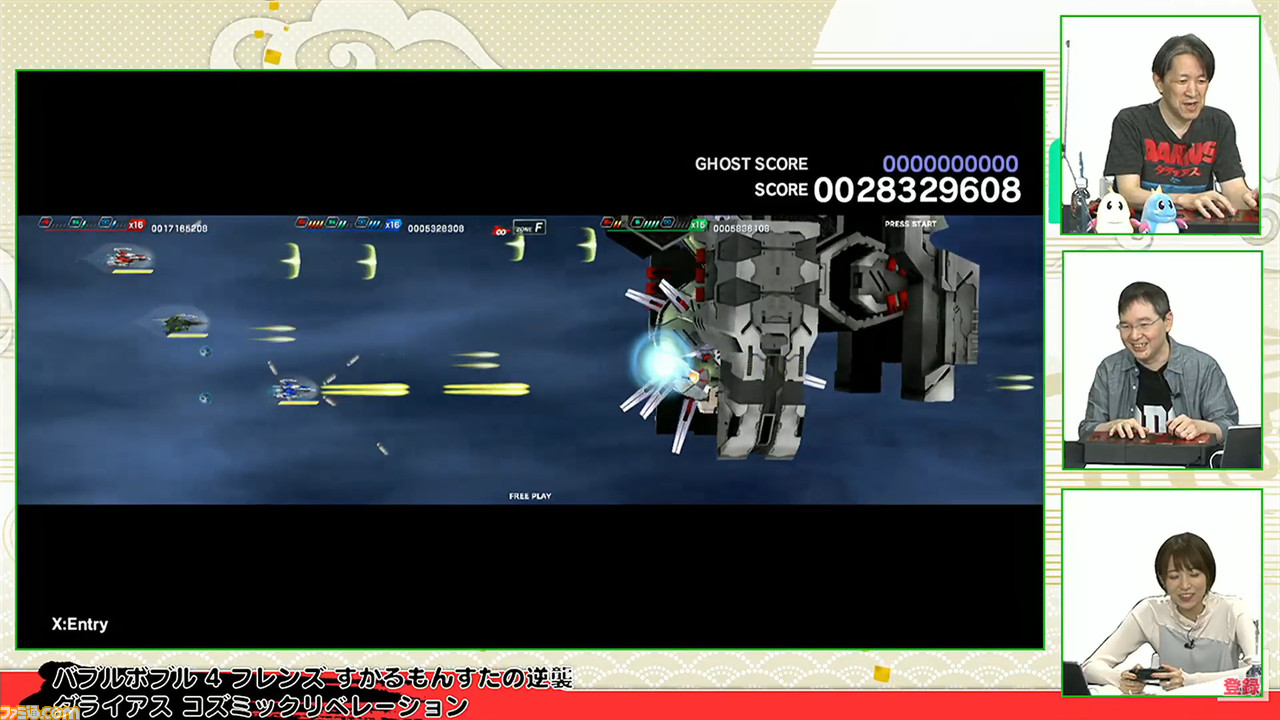Image resolution: width=1280 pixels, height=720 pixels.
Task: Click player one score 0017165208
Action: click(179, 229)
